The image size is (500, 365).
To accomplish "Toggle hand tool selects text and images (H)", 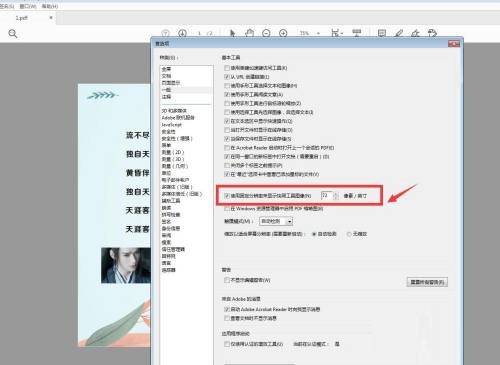I will [227, 86].
